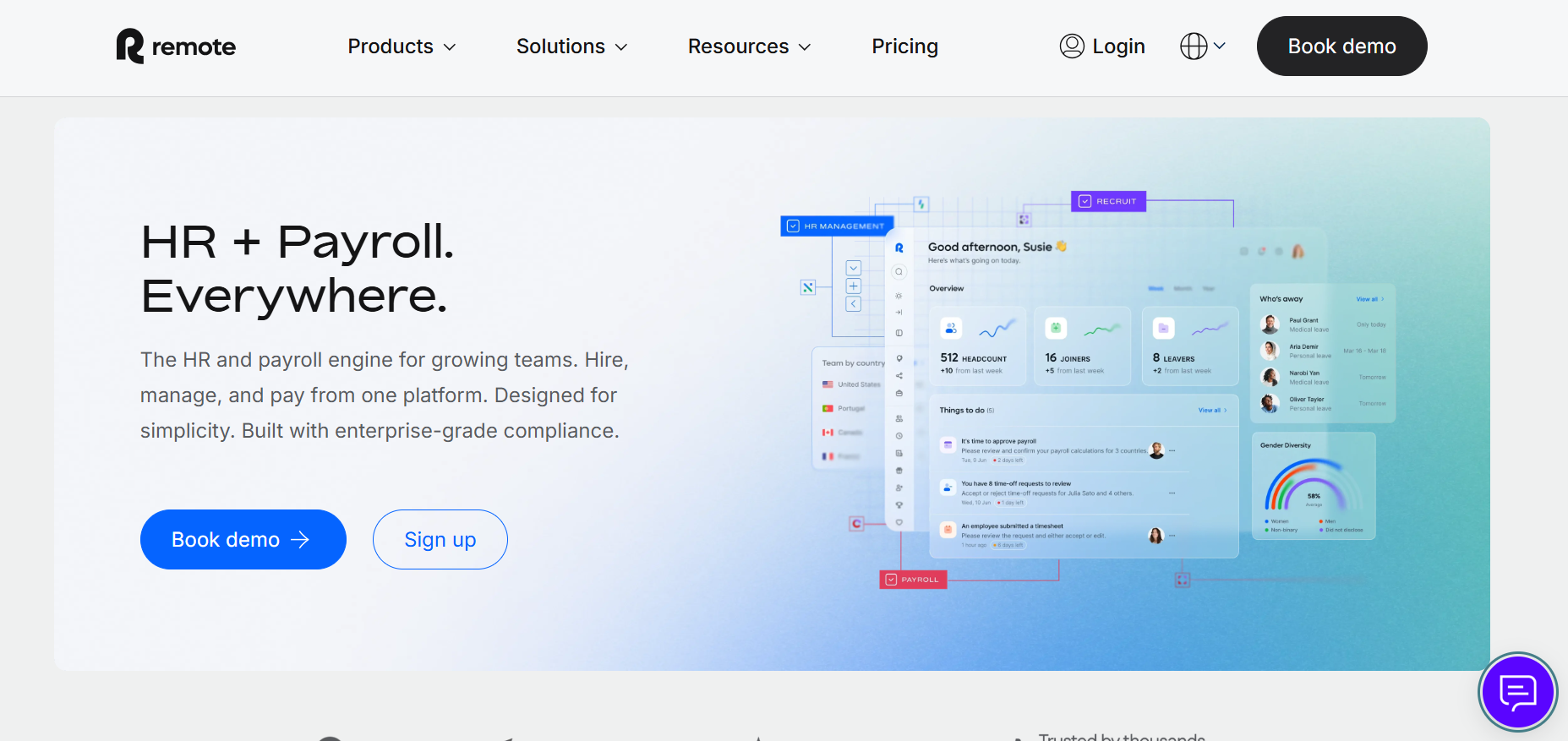Click the Gender Diversity gauge chart
1568x741 pixels.
click(1313, 484)
